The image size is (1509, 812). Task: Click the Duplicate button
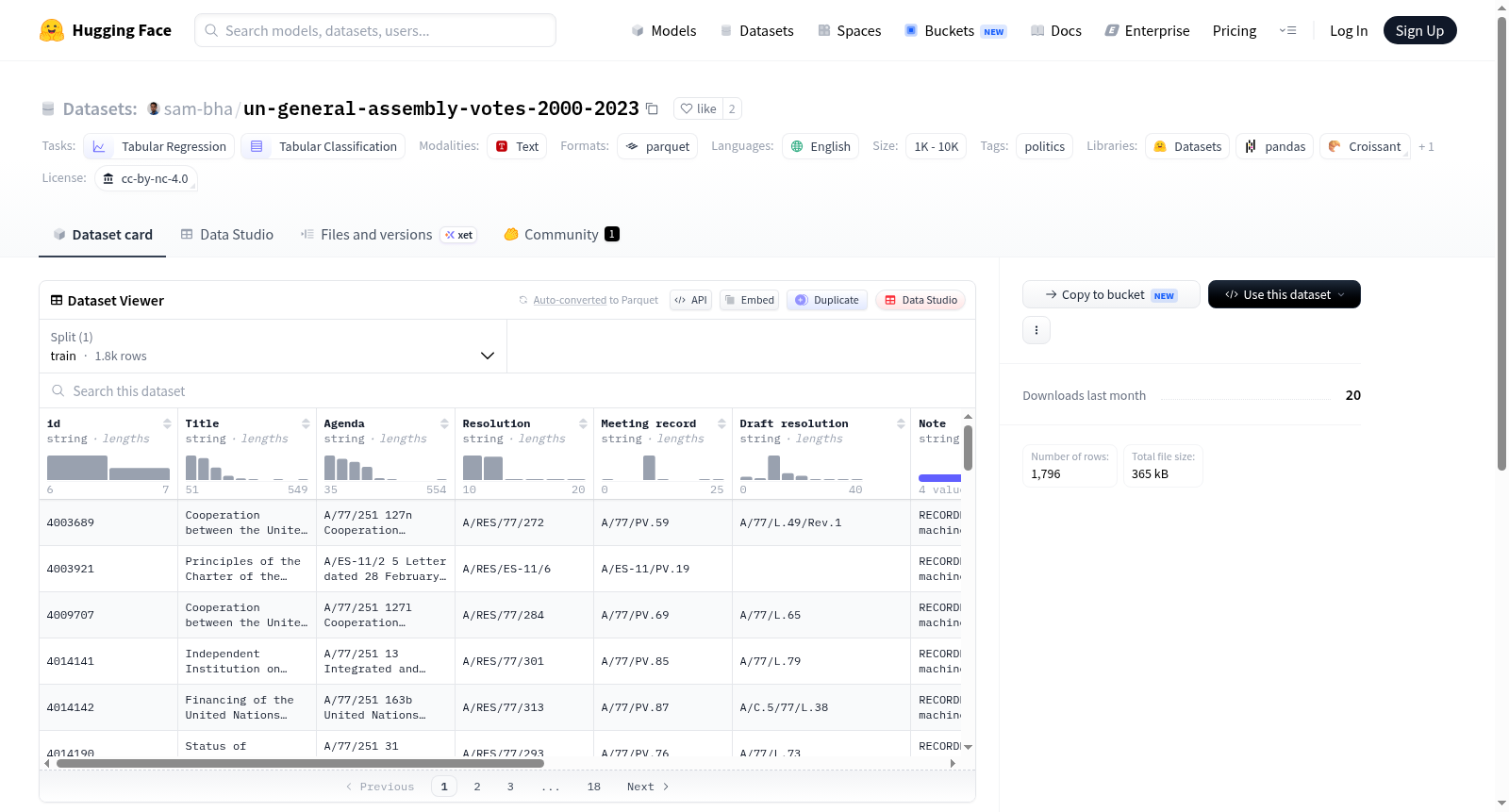pyautogui.click(x=827, y=300)
